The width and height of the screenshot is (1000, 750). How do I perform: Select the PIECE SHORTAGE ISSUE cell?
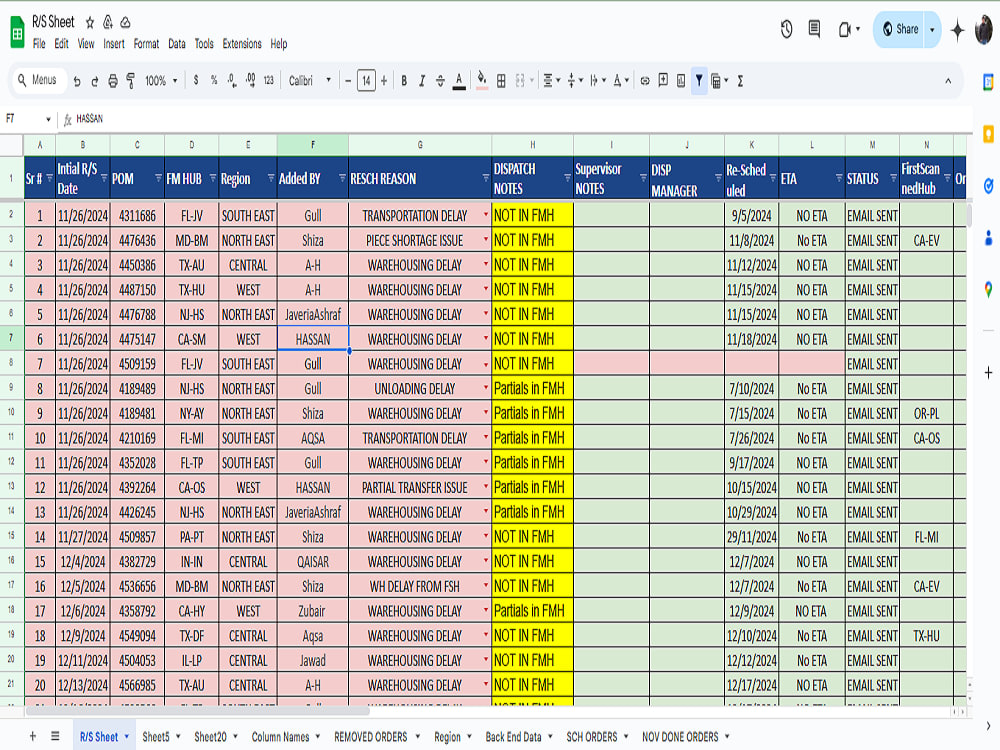(x=420, y=240)
